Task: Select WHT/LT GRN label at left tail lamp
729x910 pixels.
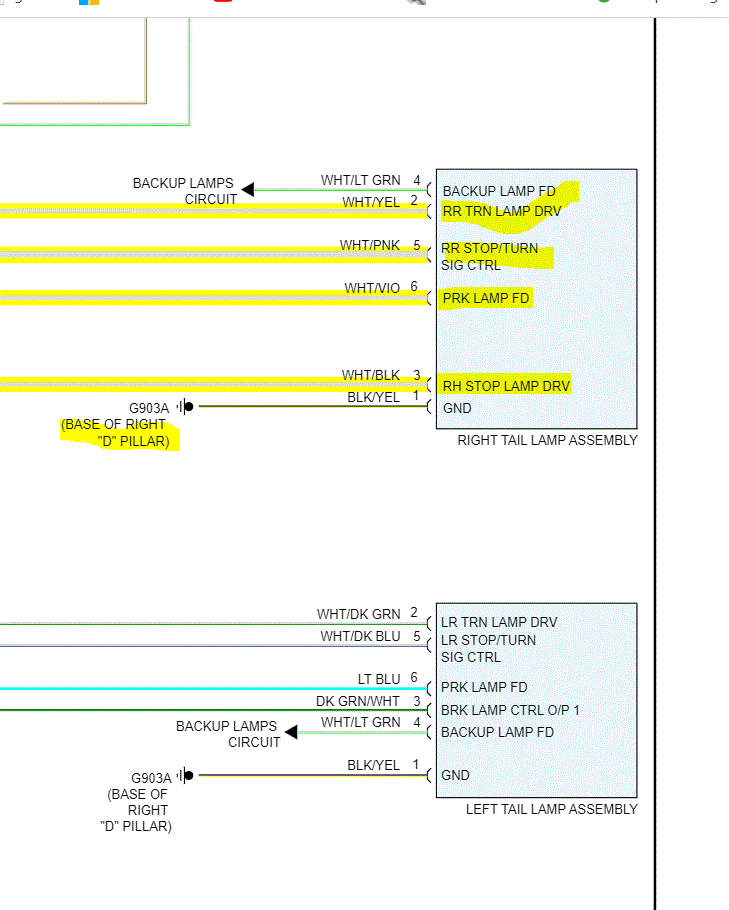Action: (x=360, y=723)
